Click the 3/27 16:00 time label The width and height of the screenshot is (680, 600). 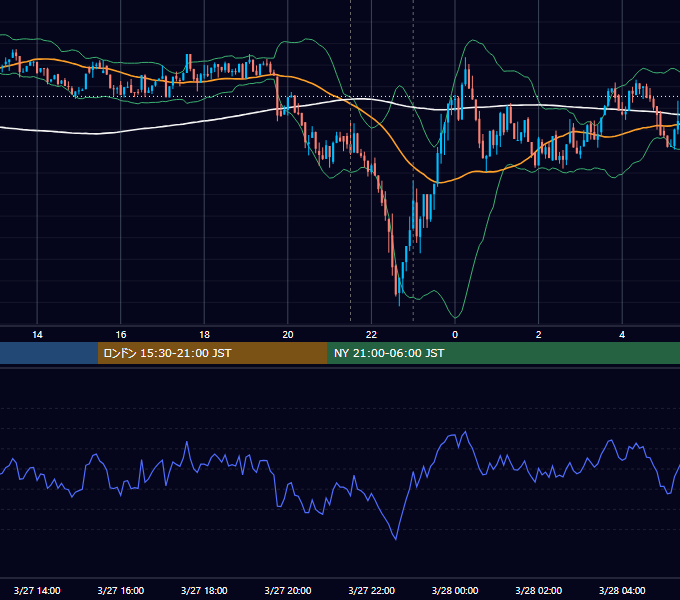pos(121,590)
